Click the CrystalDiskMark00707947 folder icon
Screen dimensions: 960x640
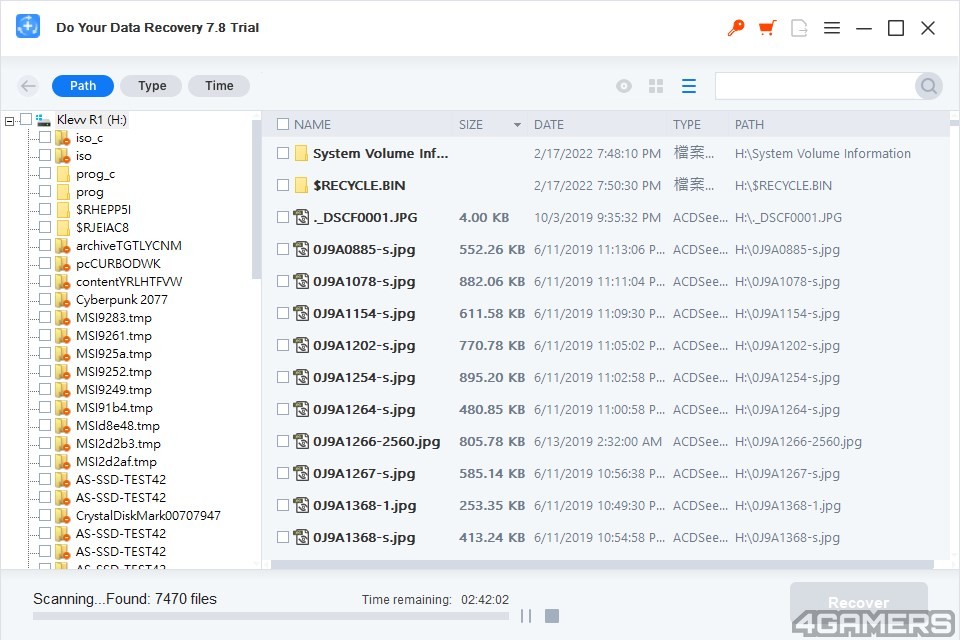(x=62, y=516)
